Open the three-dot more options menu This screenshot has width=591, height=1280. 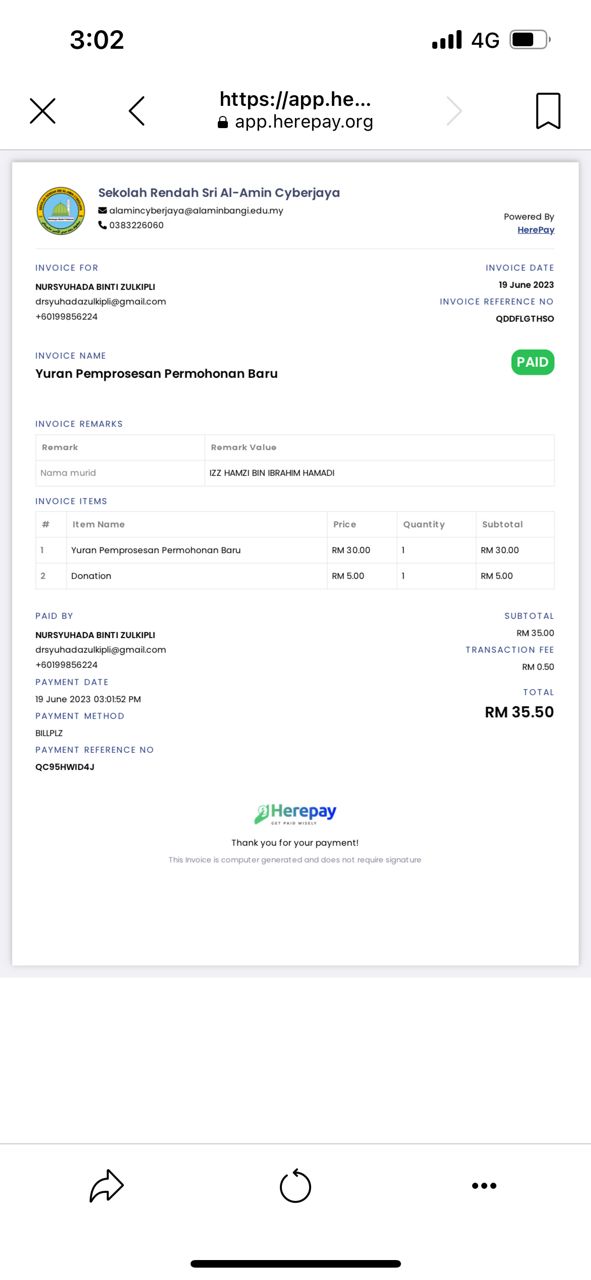(484, 1186)
